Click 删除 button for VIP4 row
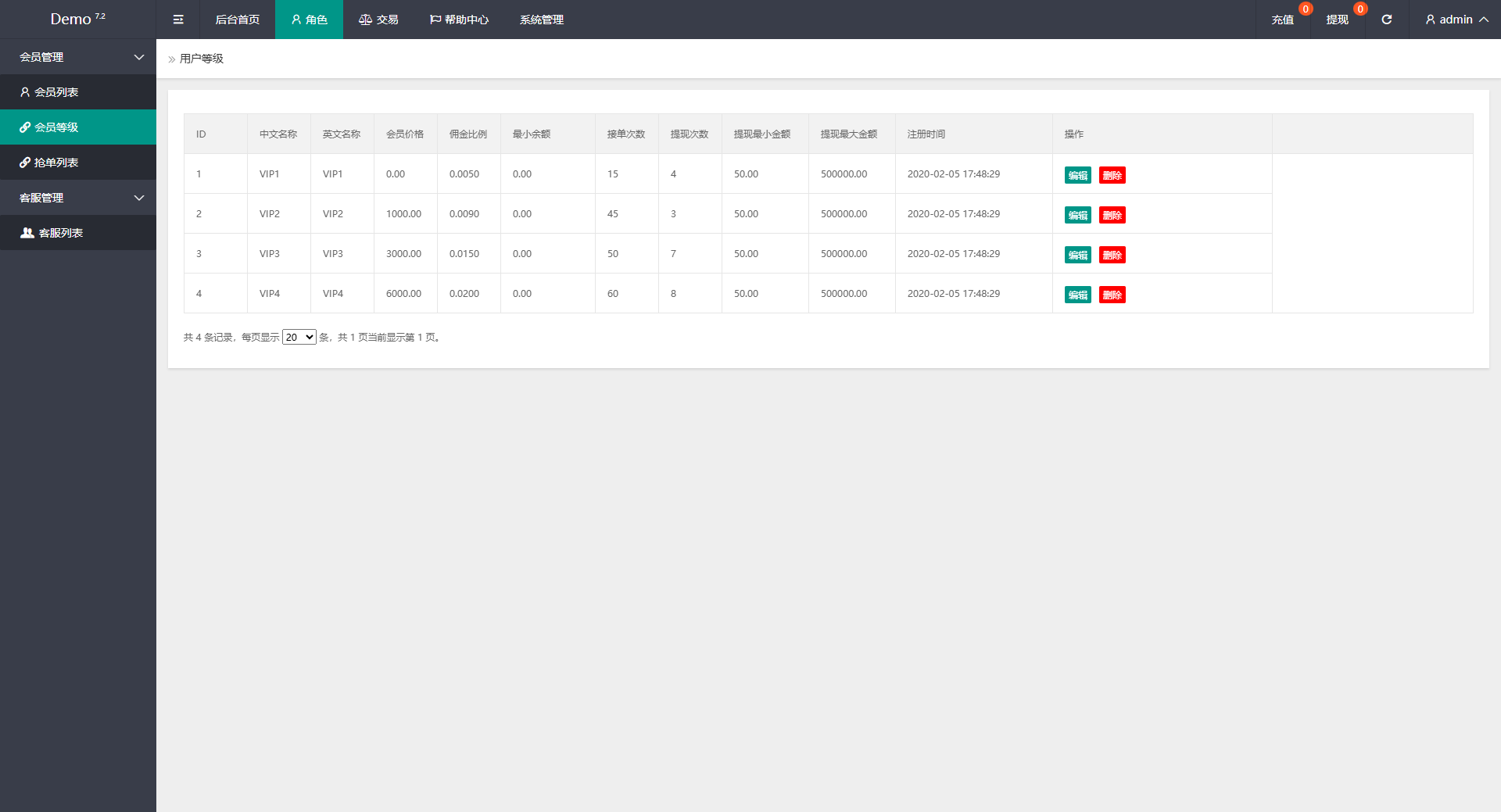The image size is (1501, 812). click(x=1112, y=295)
